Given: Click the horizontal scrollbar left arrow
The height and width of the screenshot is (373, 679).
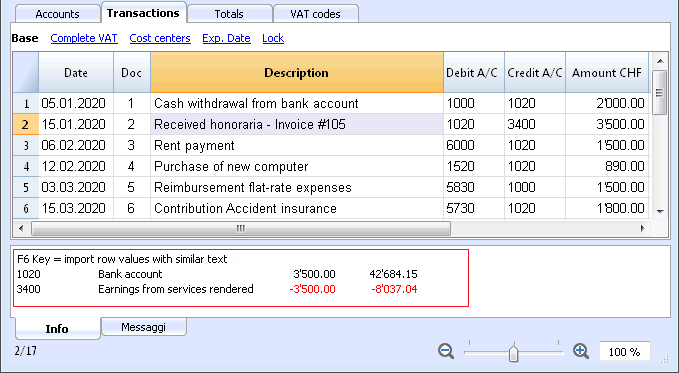Looking at the screenshot, I should (22, 228).
